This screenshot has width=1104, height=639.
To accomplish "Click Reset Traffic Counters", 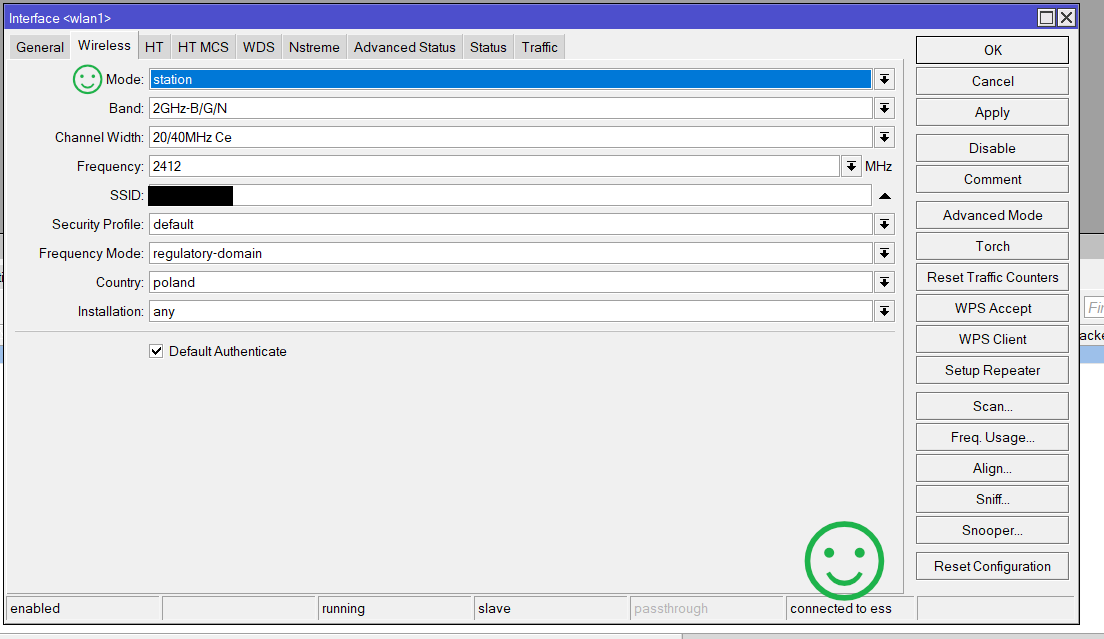I will pyautogui.click(x=992, y=277).
